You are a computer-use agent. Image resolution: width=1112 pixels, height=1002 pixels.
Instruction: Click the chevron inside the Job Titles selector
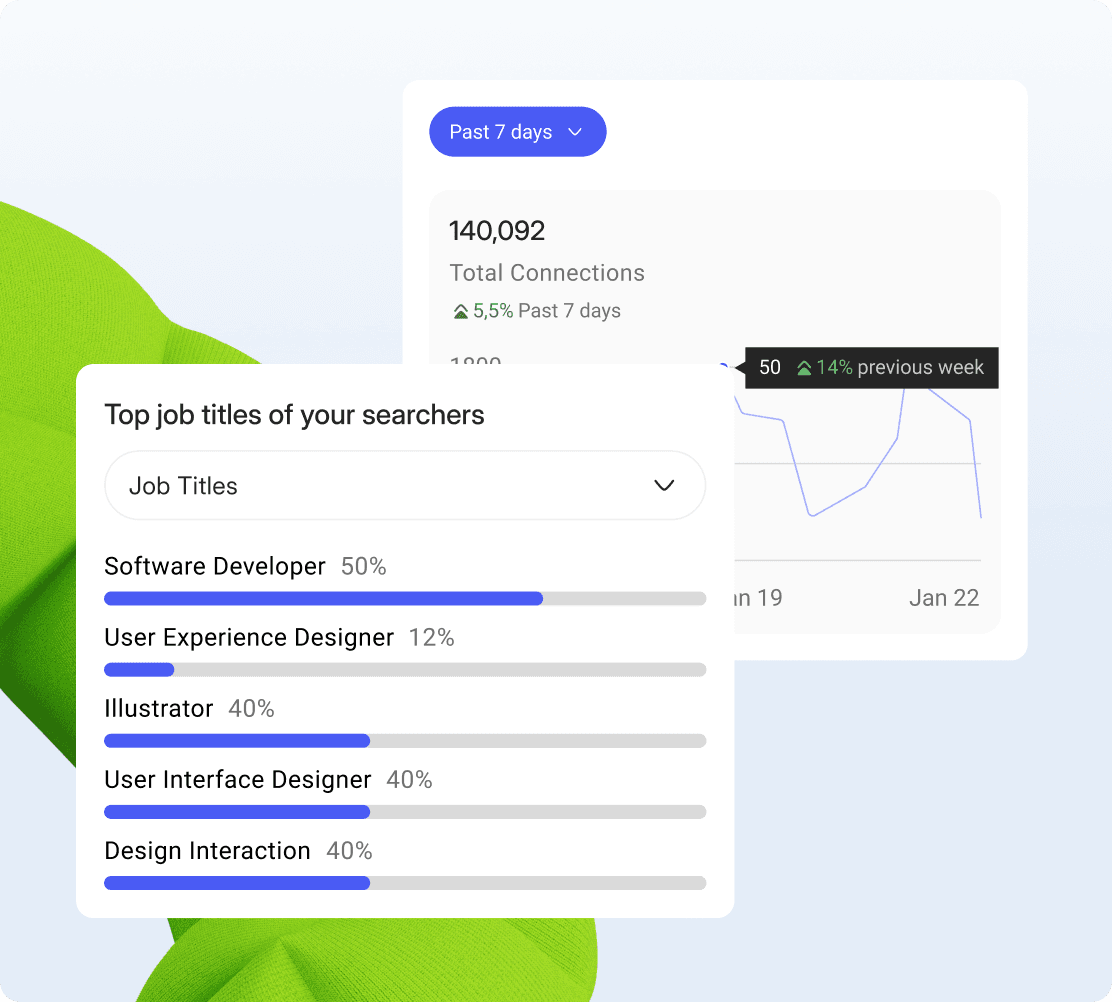[663, 485]
